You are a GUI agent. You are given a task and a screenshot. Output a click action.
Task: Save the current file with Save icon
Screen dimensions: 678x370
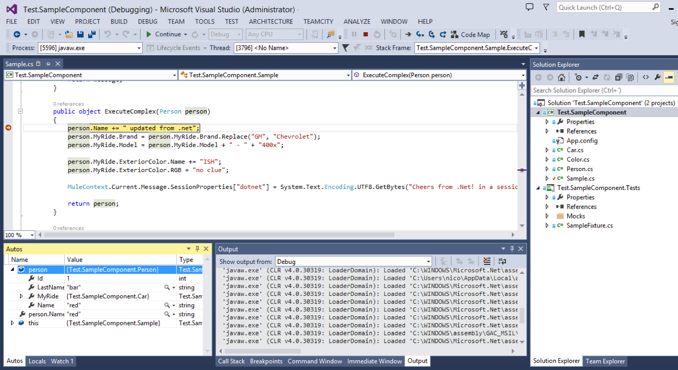click(80, 34)
